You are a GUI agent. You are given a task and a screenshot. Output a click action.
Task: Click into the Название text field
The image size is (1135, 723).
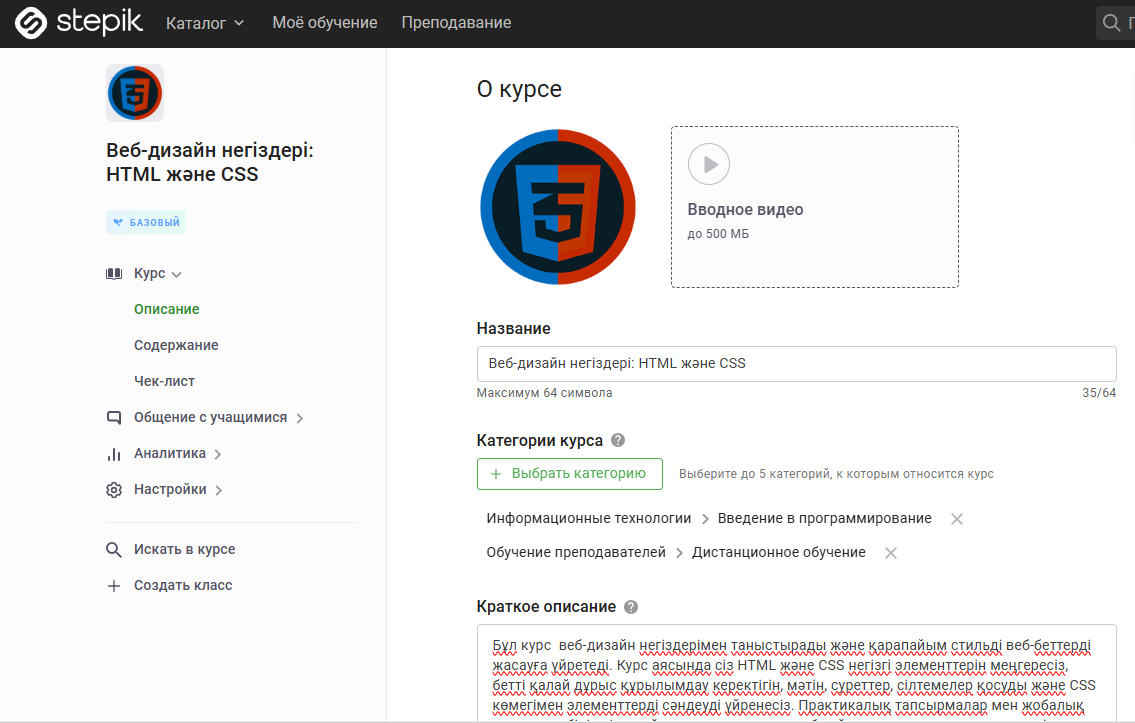(796, 363)
